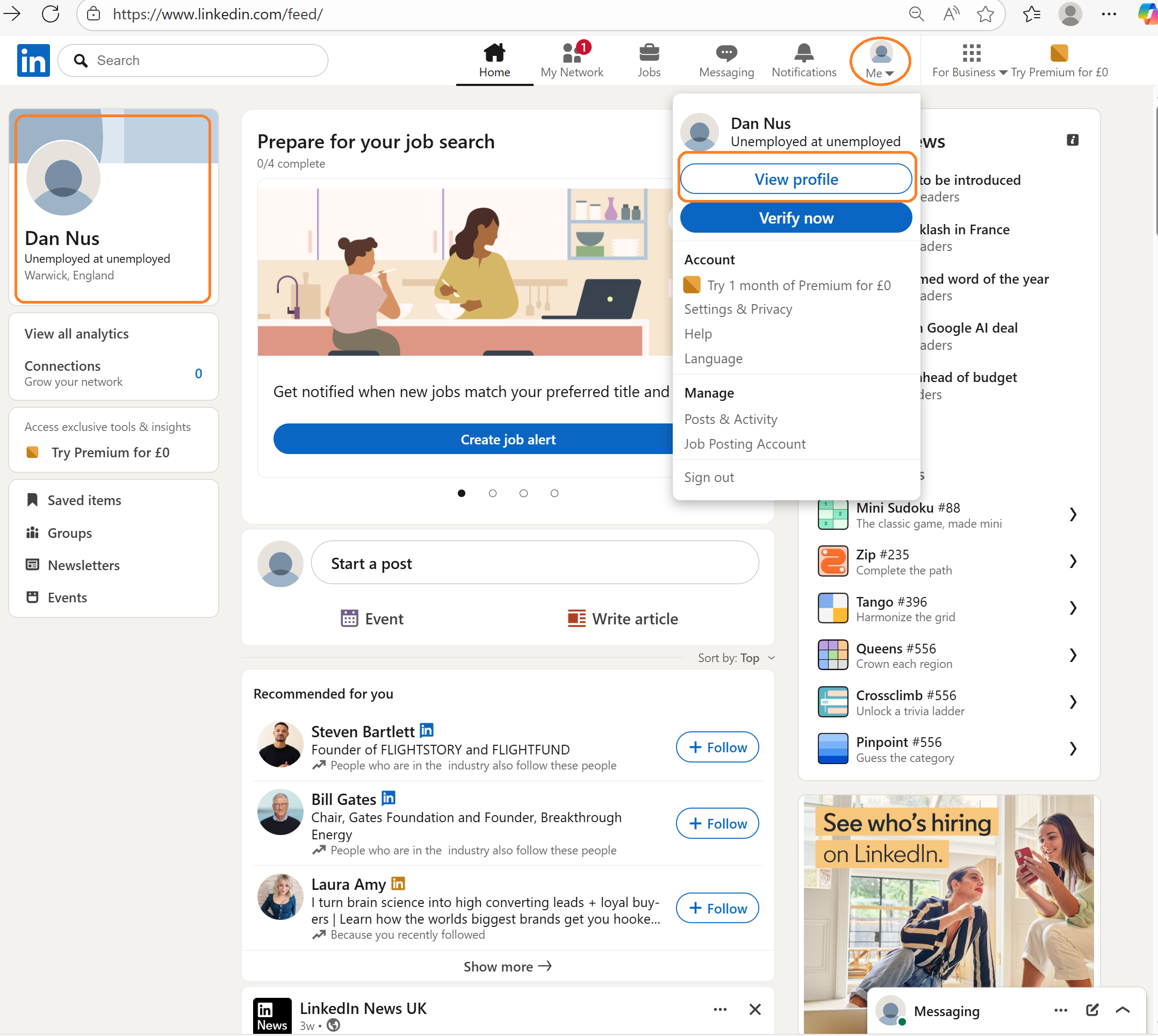Viewport: 1158px width, 1036px height.
Task: Expand the Me profile dropdown
Action: (x=880, y=60)
